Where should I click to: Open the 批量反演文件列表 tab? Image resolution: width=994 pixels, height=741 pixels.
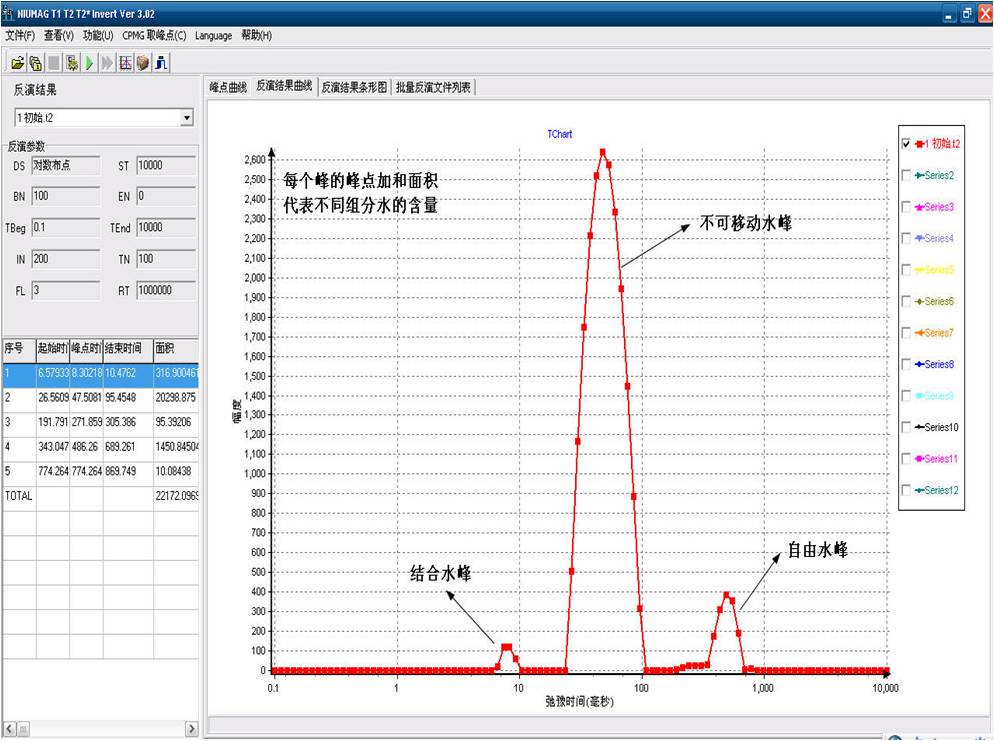click(433, 87)
